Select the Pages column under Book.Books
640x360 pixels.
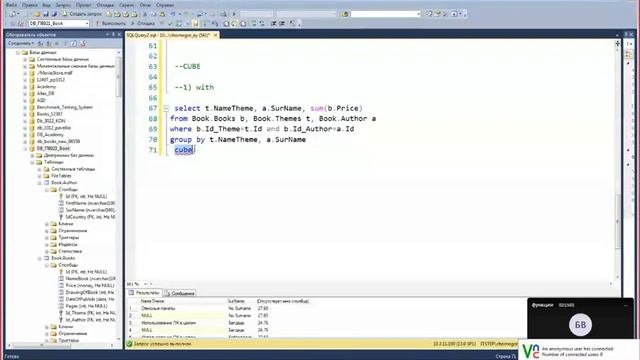[87, 306]
